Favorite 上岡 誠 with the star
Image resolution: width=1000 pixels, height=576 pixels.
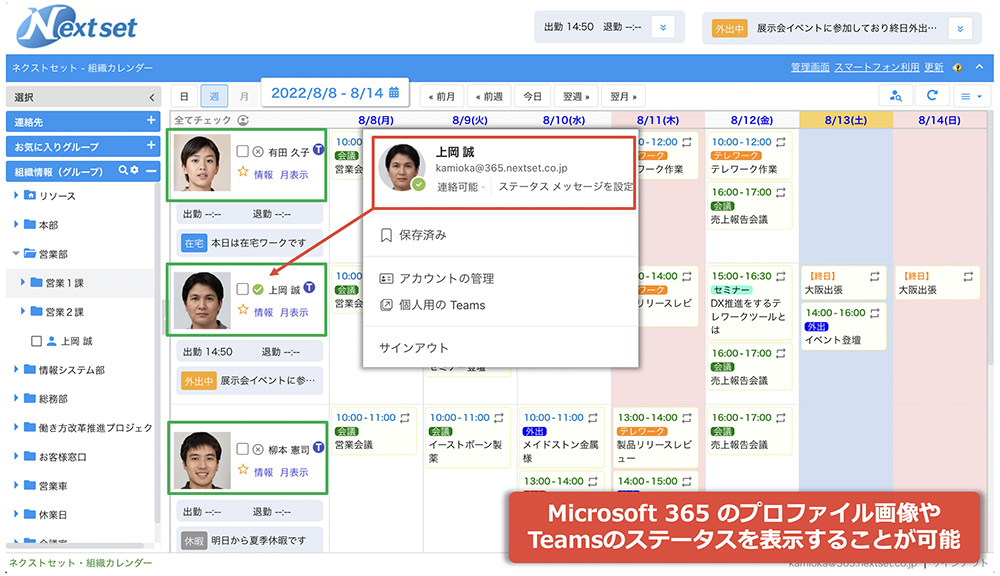point(243,310)
